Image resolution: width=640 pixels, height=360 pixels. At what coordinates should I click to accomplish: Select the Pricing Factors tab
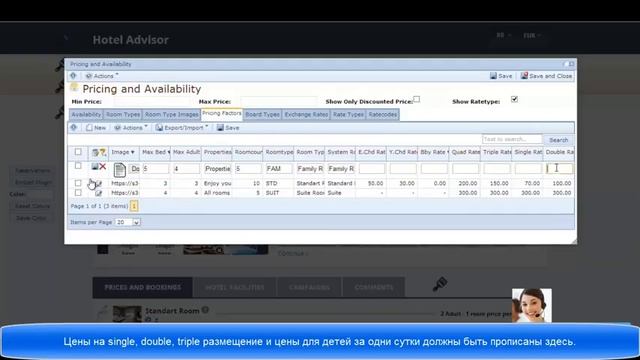pyautogui.click(x=222, y=114)
